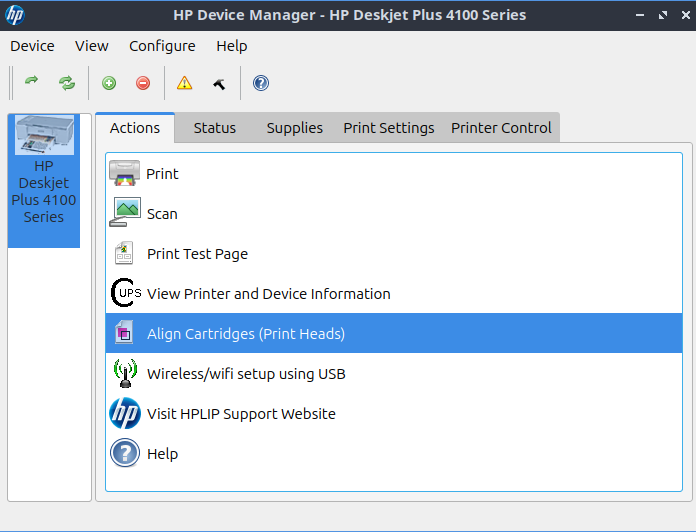Start Wireless/wifi setup using USB
This screenshot has width=696, height=532.
[246, 374]
